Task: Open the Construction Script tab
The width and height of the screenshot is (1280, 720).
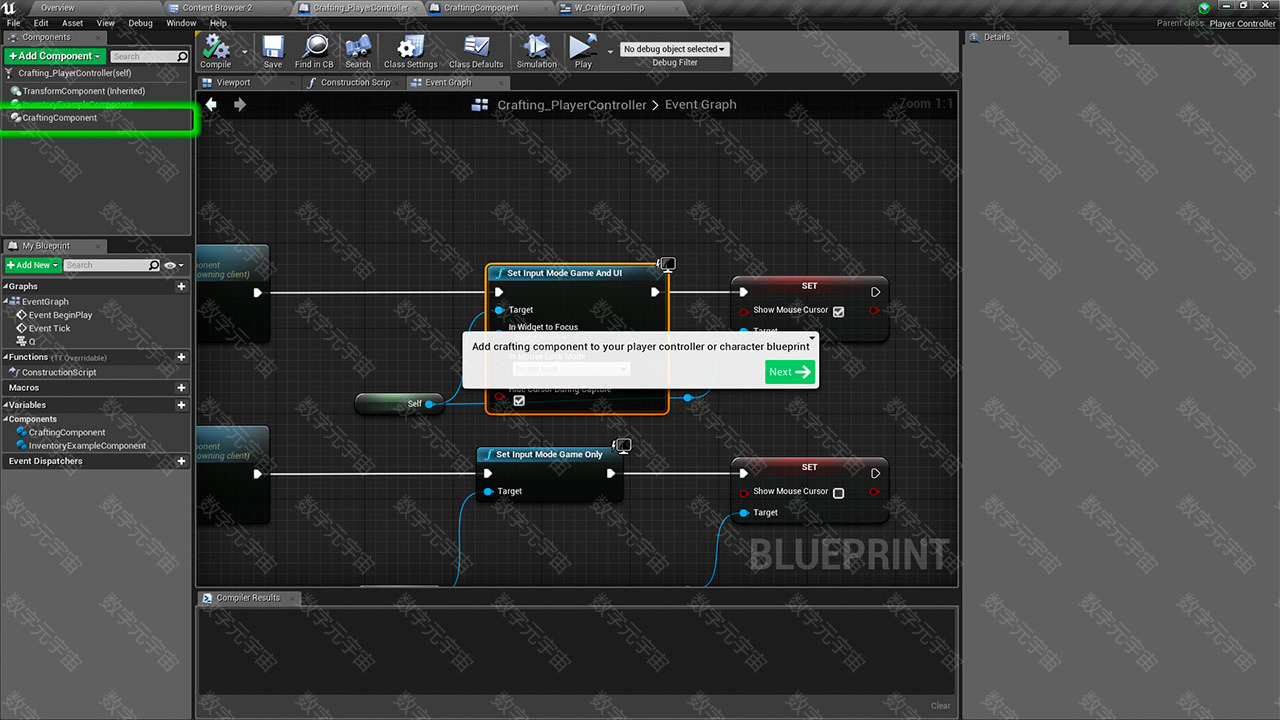Action: [x=355, y=82]
